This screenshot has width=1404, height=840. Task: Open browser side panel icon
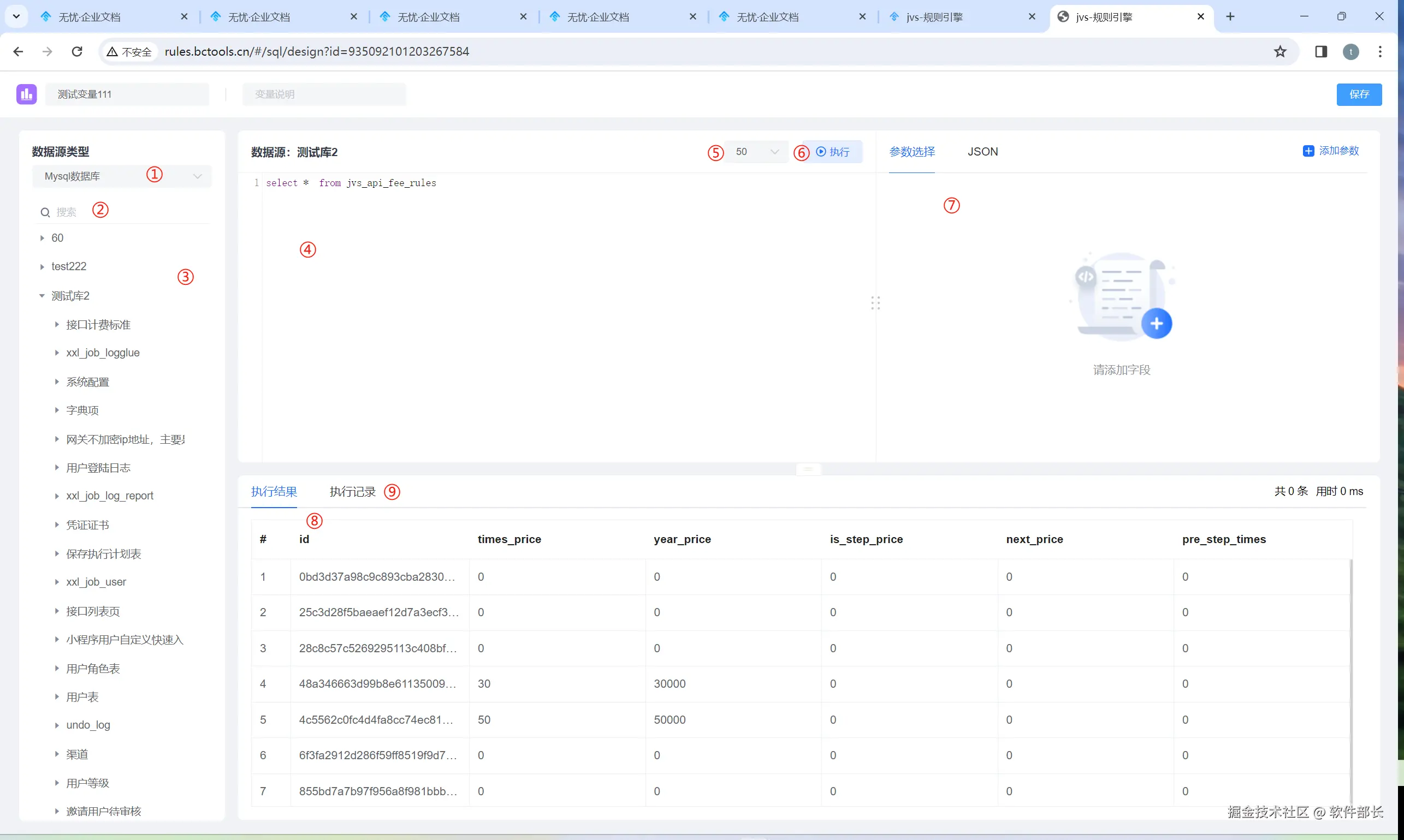point(1320,51)
